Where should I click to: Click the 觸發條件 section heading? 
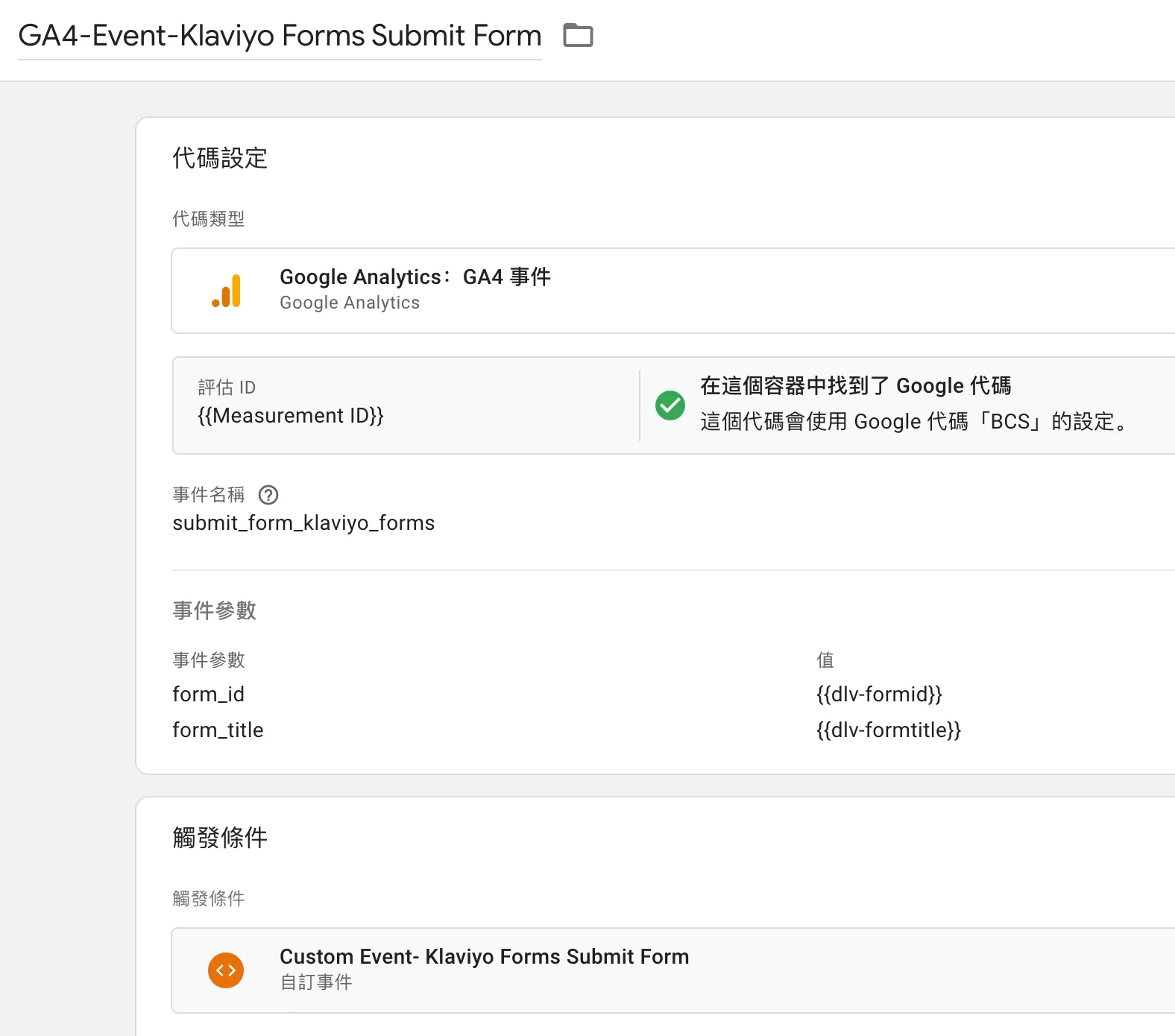click(220, 838)
